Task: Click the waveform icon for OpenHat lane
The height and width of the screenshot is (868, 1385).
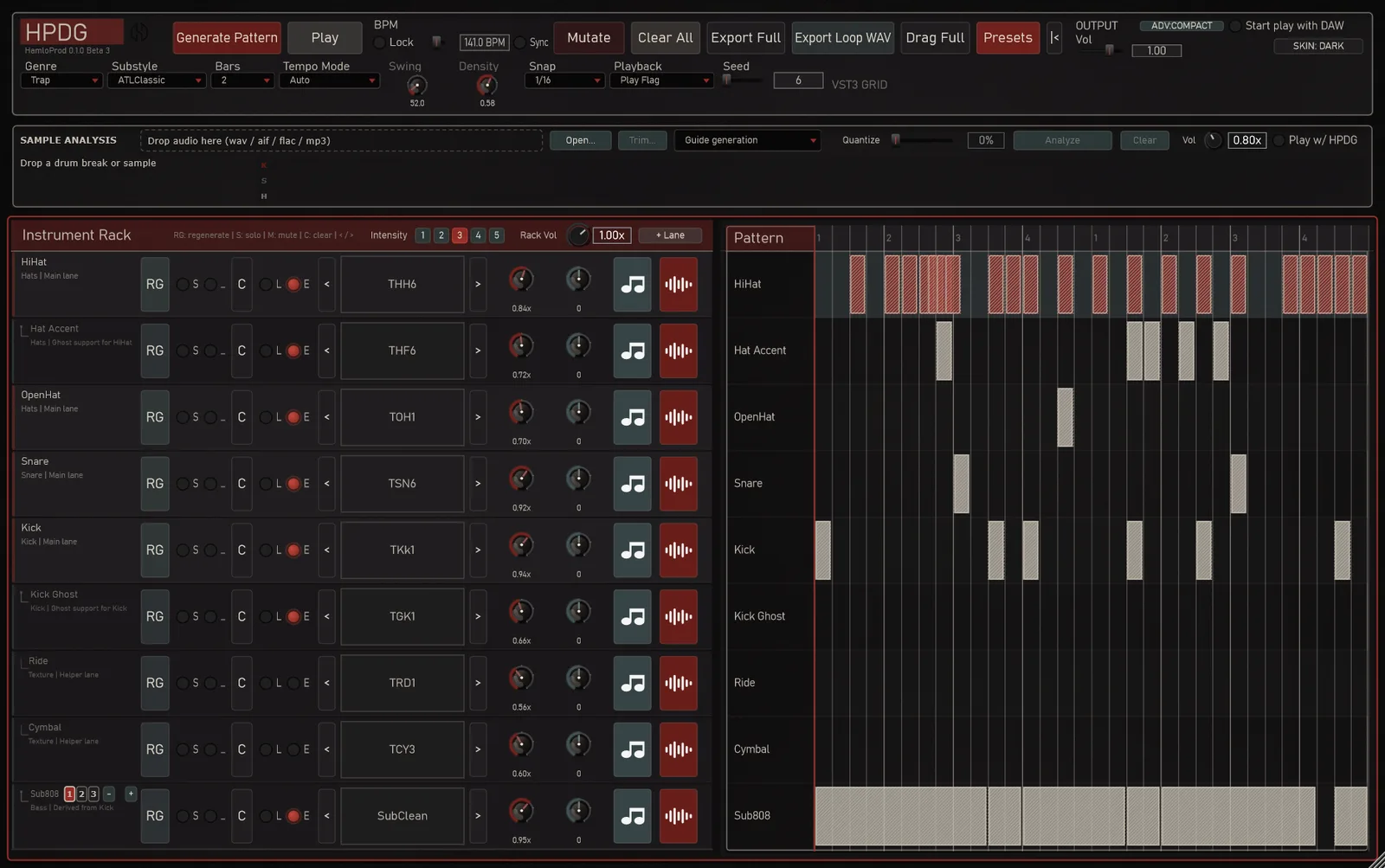Action: (678, 417)
